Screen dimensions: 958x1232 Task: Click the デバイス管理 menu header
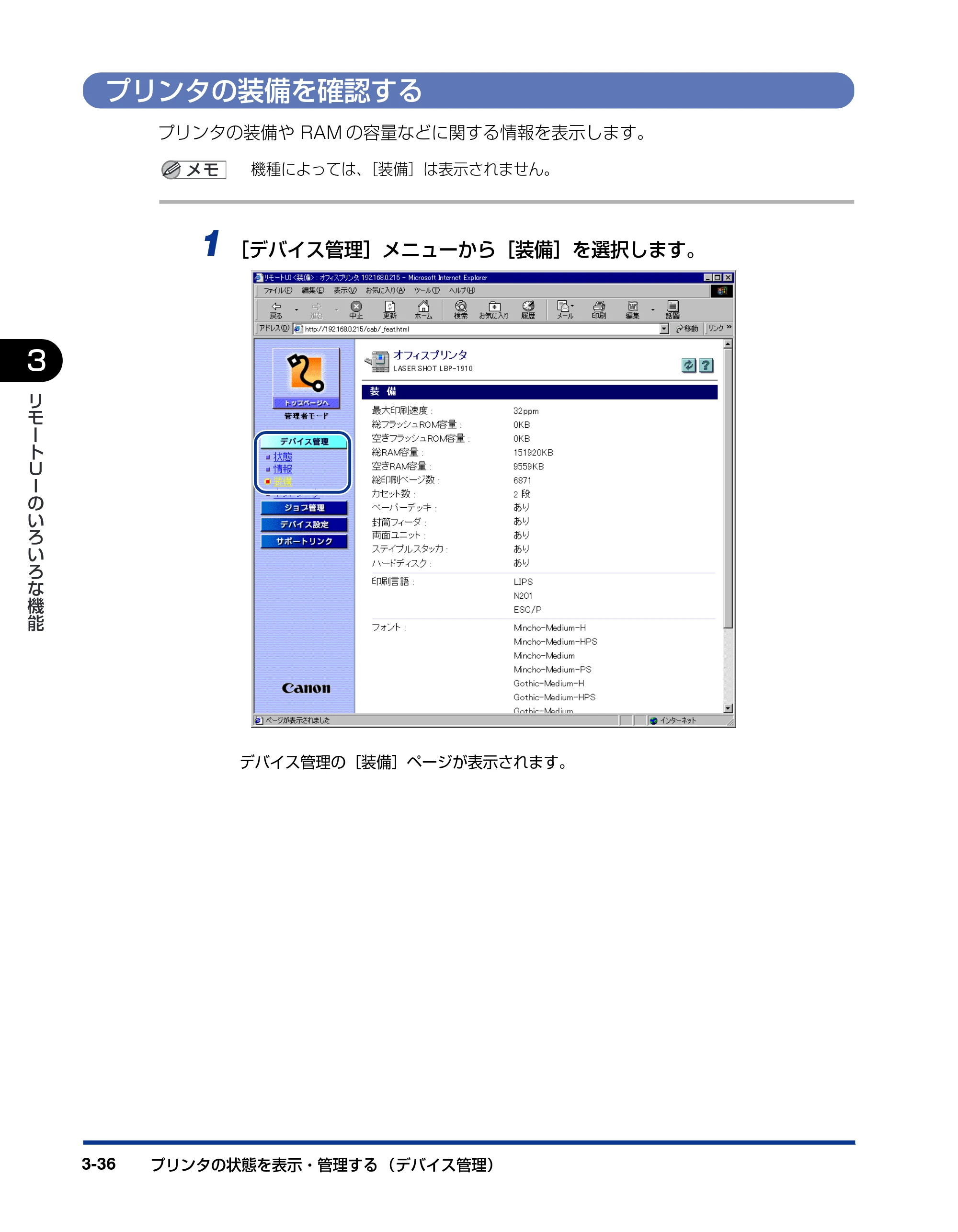click(304, 442)
